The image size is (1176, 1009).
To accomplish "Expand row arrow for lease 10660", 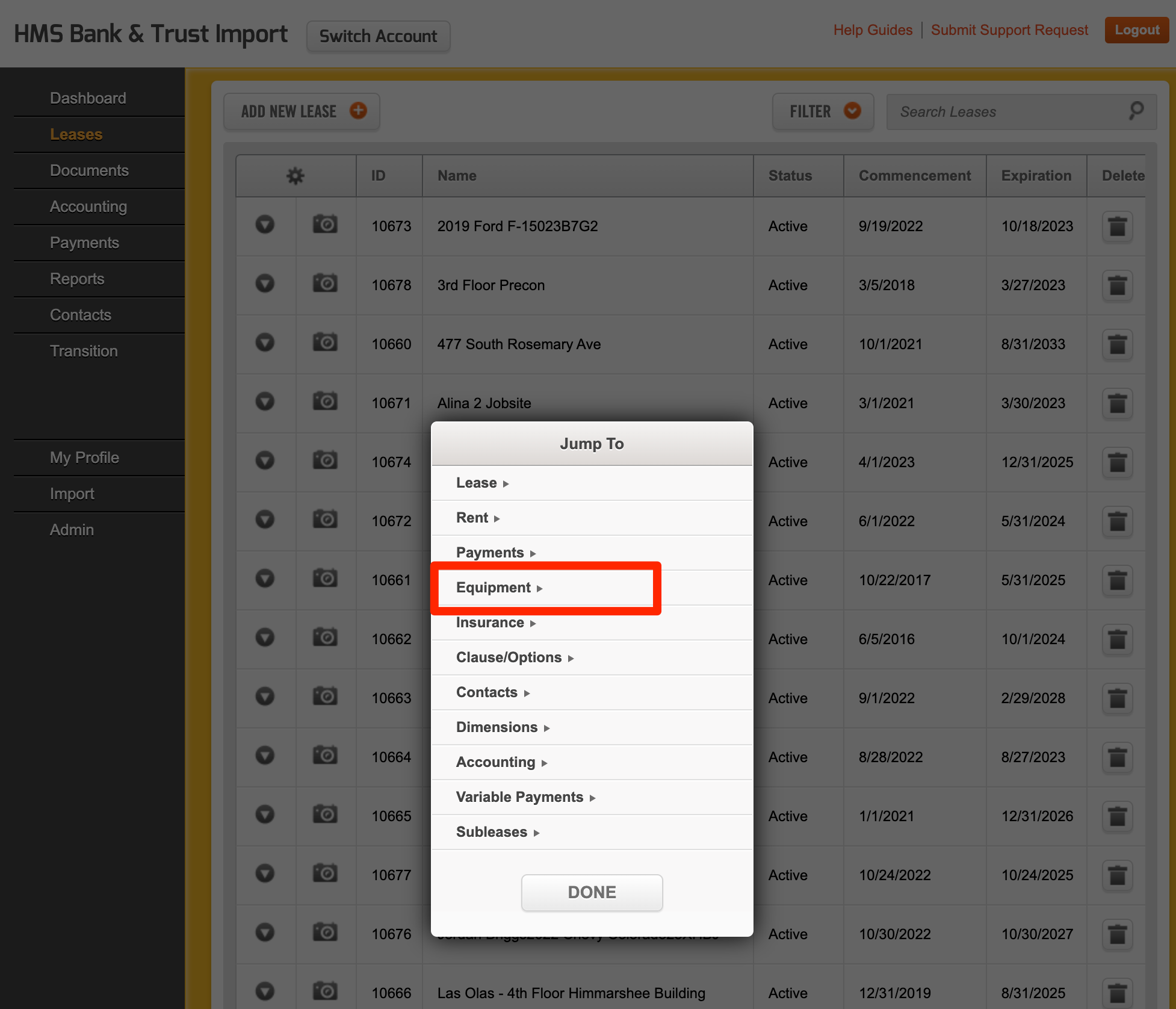I will (x=265, y=343).
